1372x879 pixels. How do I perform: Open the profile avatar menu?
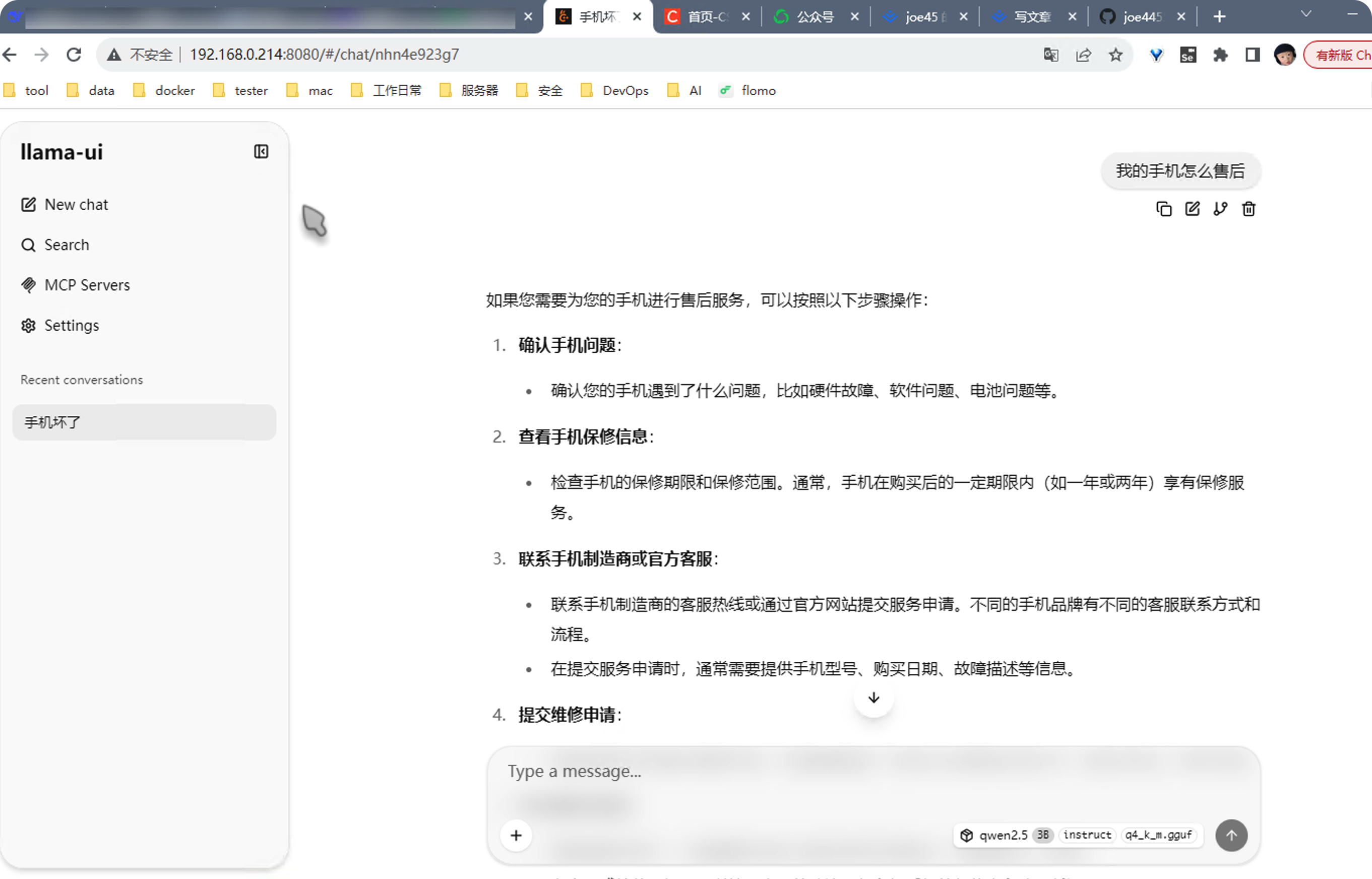1285,55
